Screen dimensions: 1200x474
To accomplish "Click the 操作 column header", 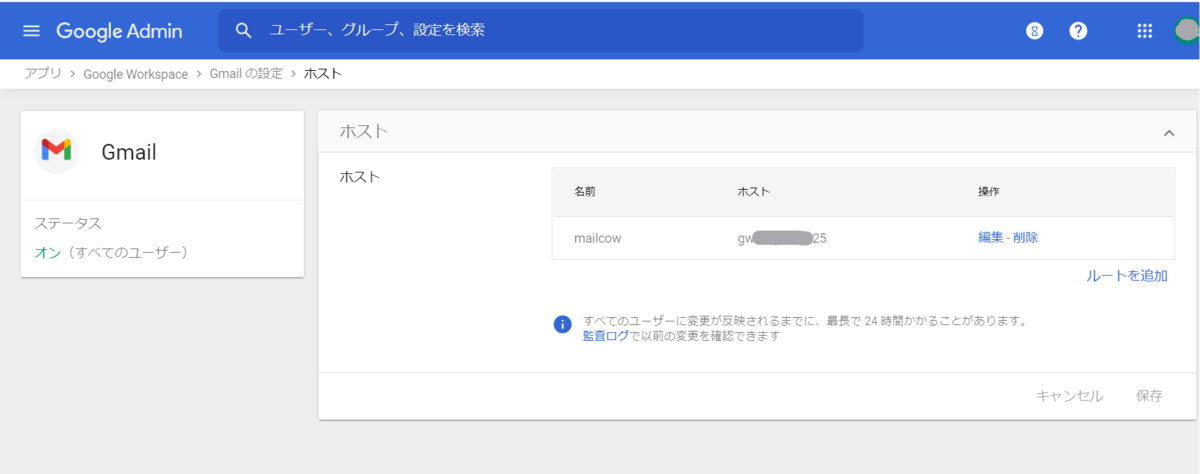I will pyautogui.click(x=989, y=191).
